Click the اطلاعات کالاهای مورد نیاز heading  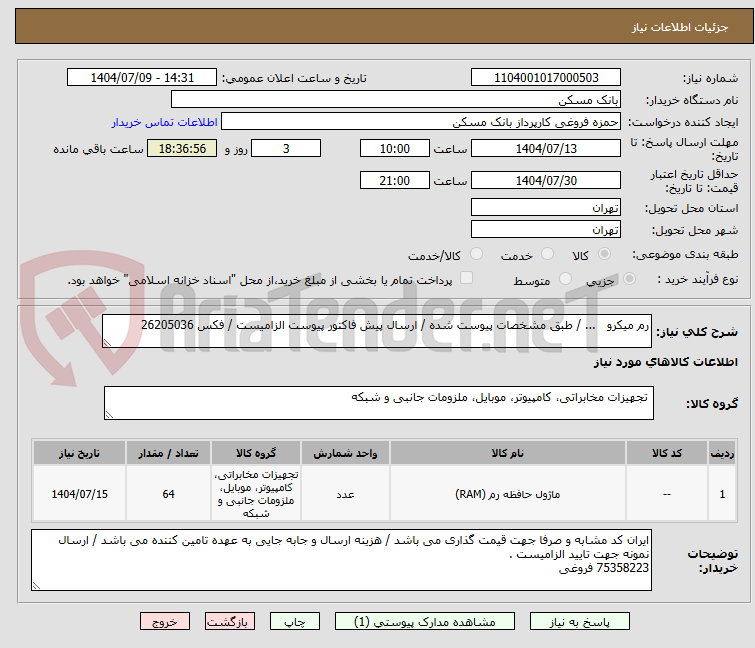pos(665,362)
